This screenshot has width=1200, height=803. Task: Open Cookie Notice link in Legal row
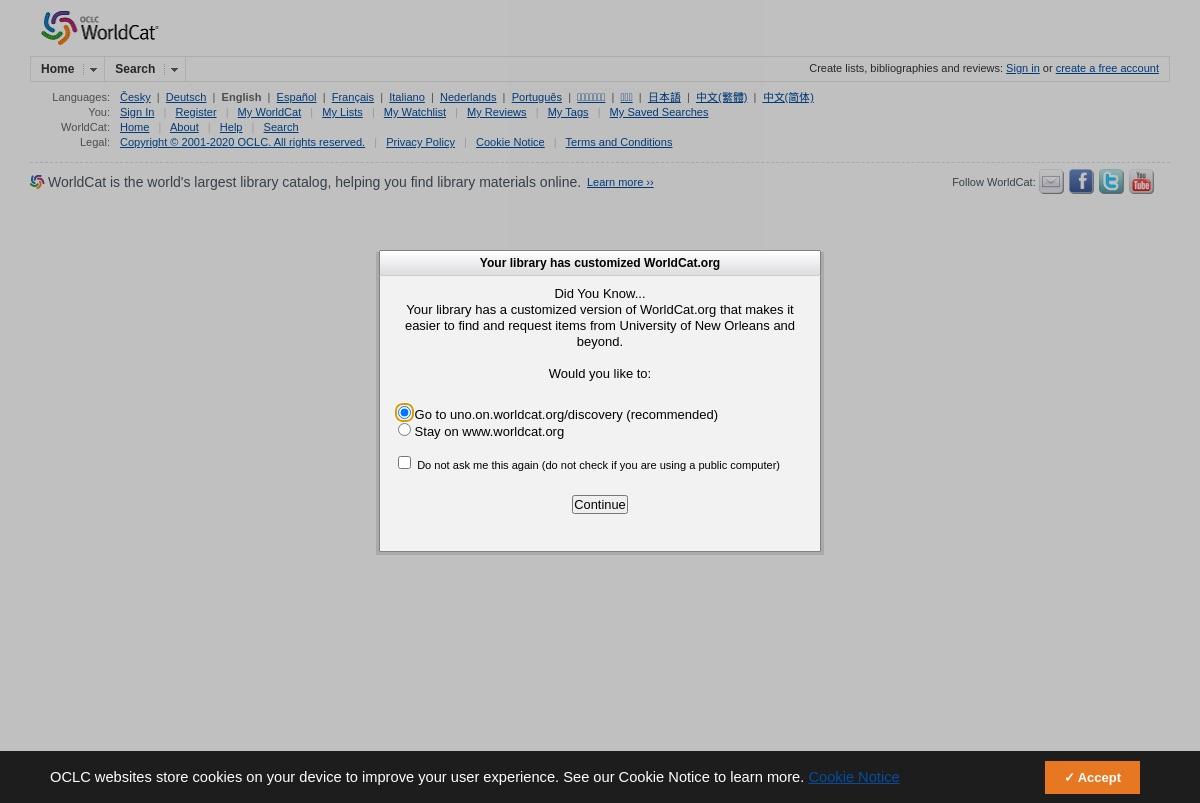510,142
